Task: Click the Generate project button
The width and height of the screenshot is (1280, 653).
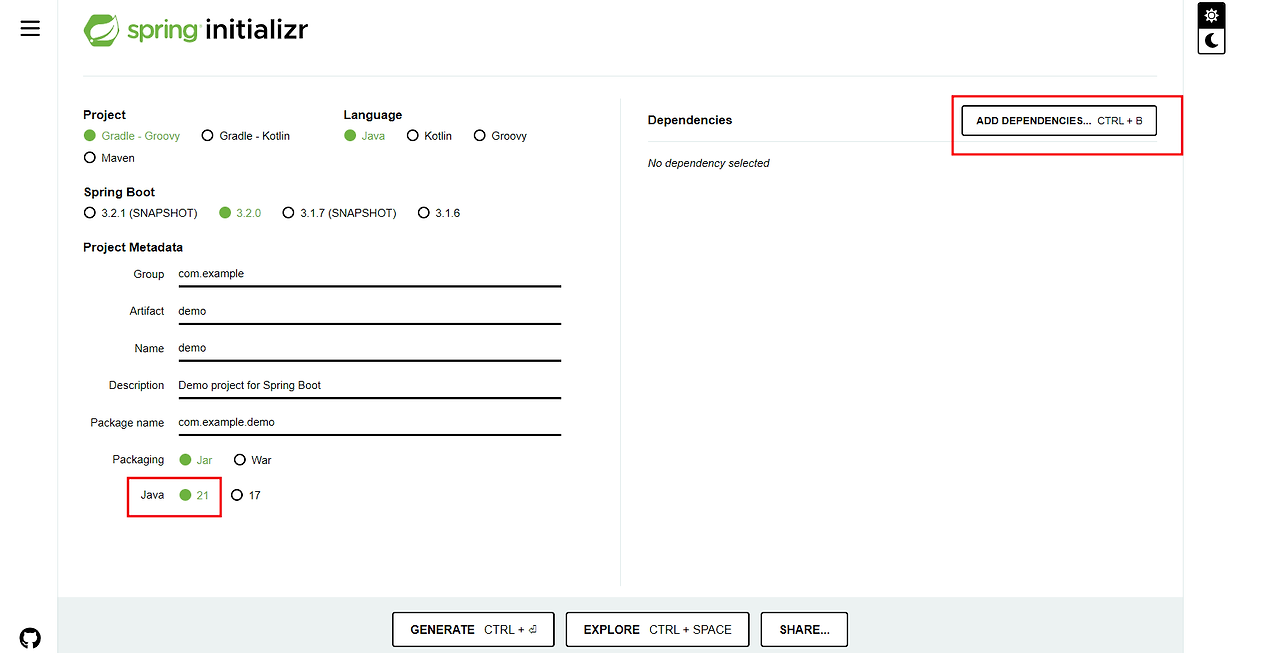Action: pos(473,630)
